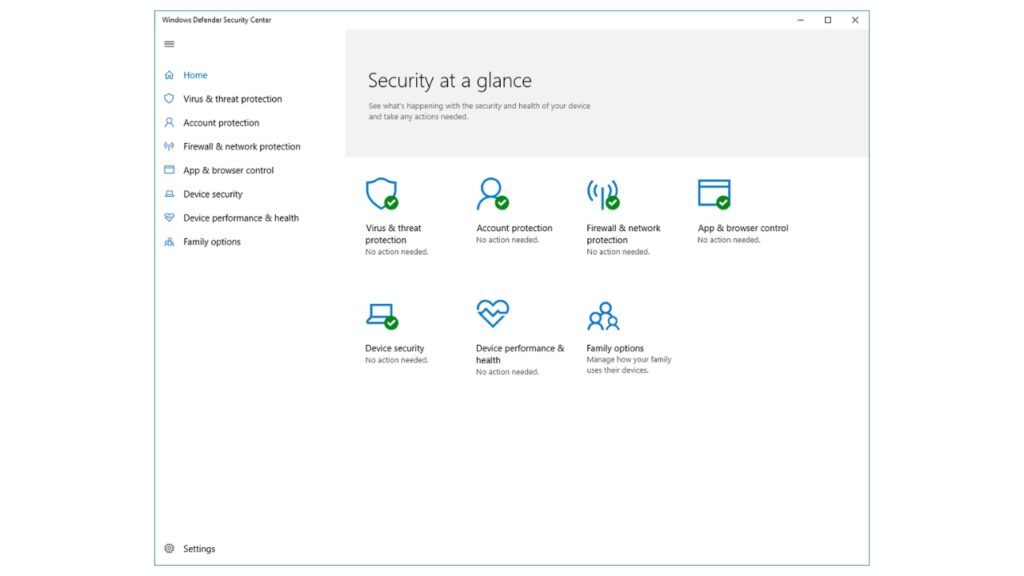Viewport: 1024px width, 576px height.
Task: Open the Settings gear at bottom left
Action: pos(168,548)
